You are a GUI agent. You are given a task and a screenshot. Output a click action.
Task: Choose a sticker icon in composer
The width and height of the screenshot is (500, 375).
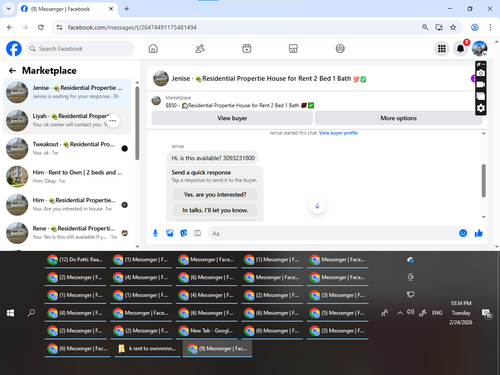tap(184, 233)
